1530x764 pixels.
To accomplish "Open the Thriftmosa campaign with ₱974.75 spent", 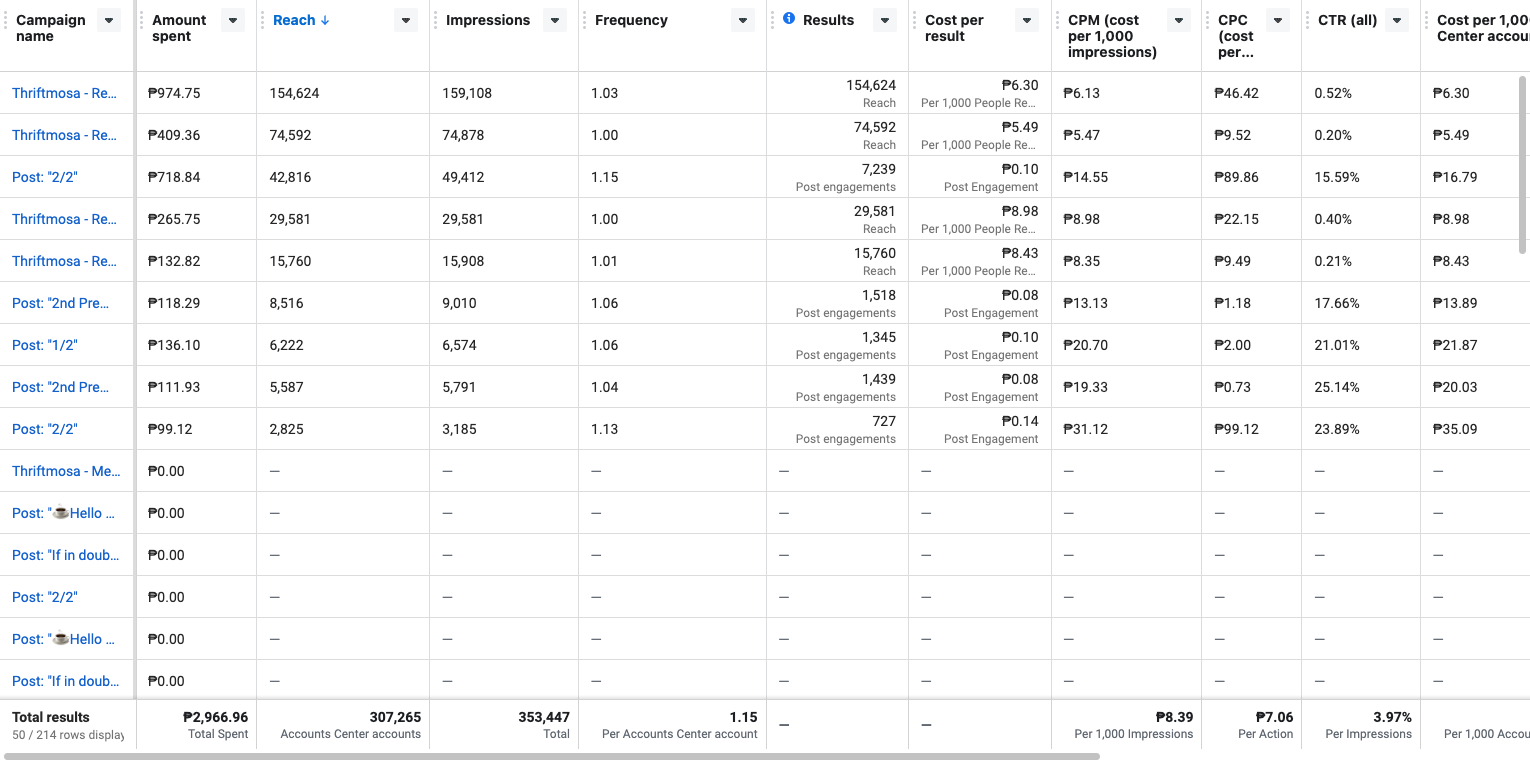I will point(65,93).
